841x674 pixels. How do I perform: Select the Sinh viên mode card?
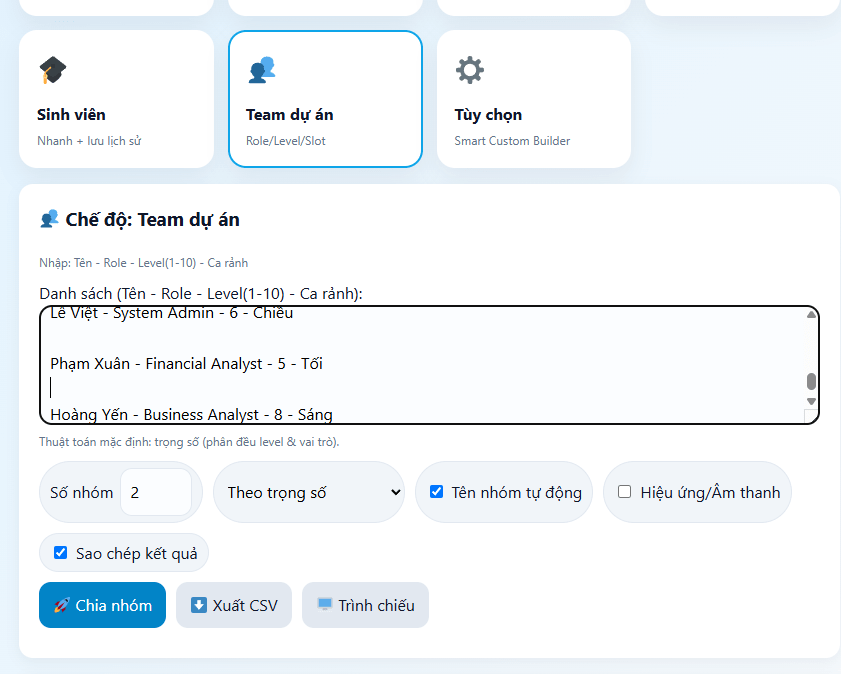point(116,99)
